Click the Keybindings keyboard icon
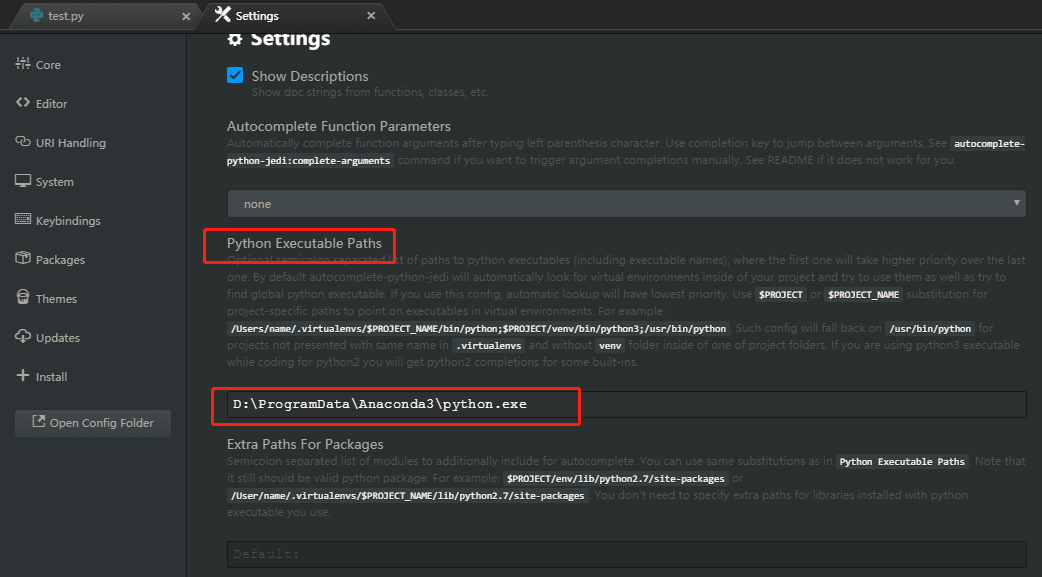 [23, 220]
